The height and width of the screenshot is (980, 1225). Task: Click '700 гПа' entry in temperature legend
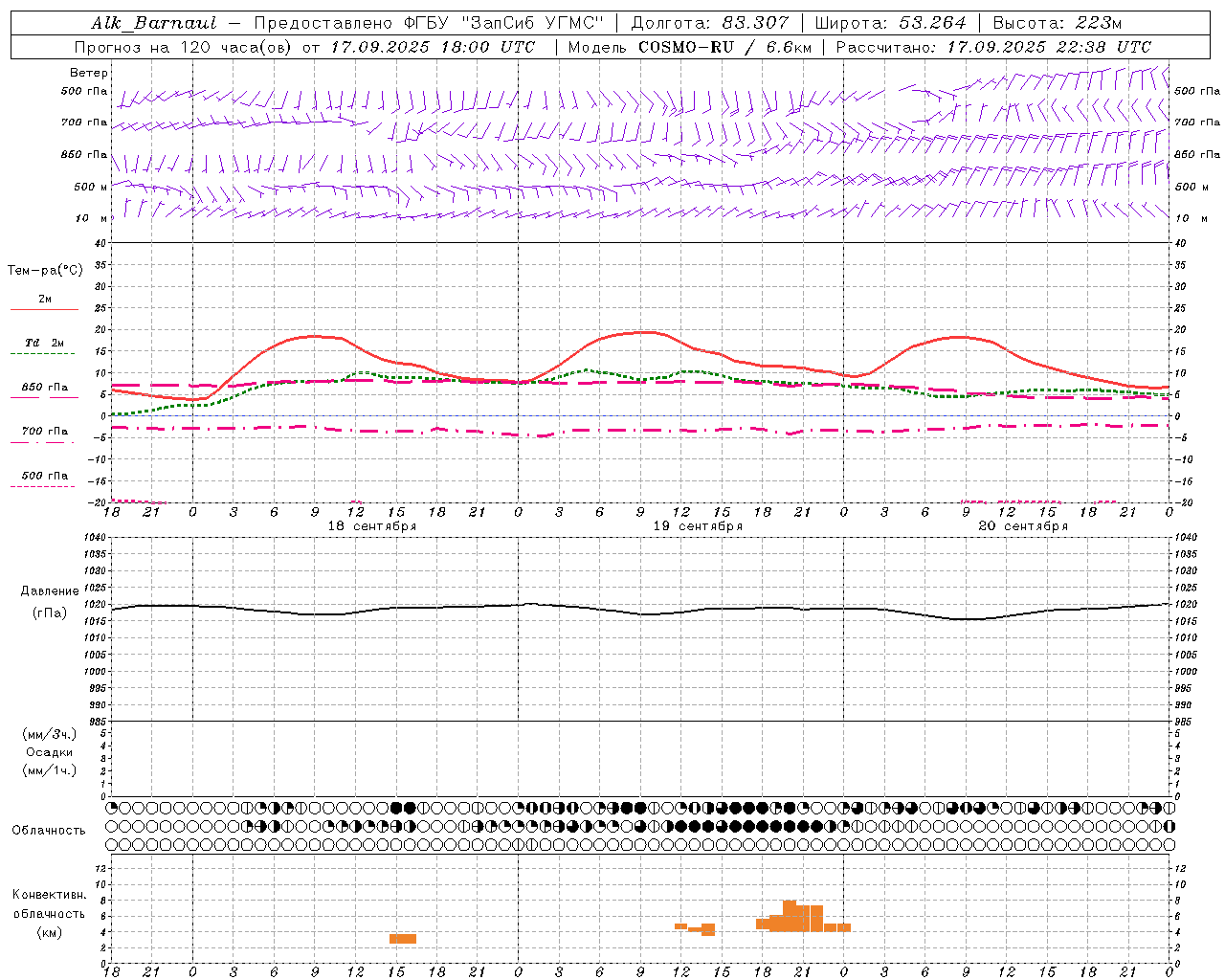pos(45,432)
